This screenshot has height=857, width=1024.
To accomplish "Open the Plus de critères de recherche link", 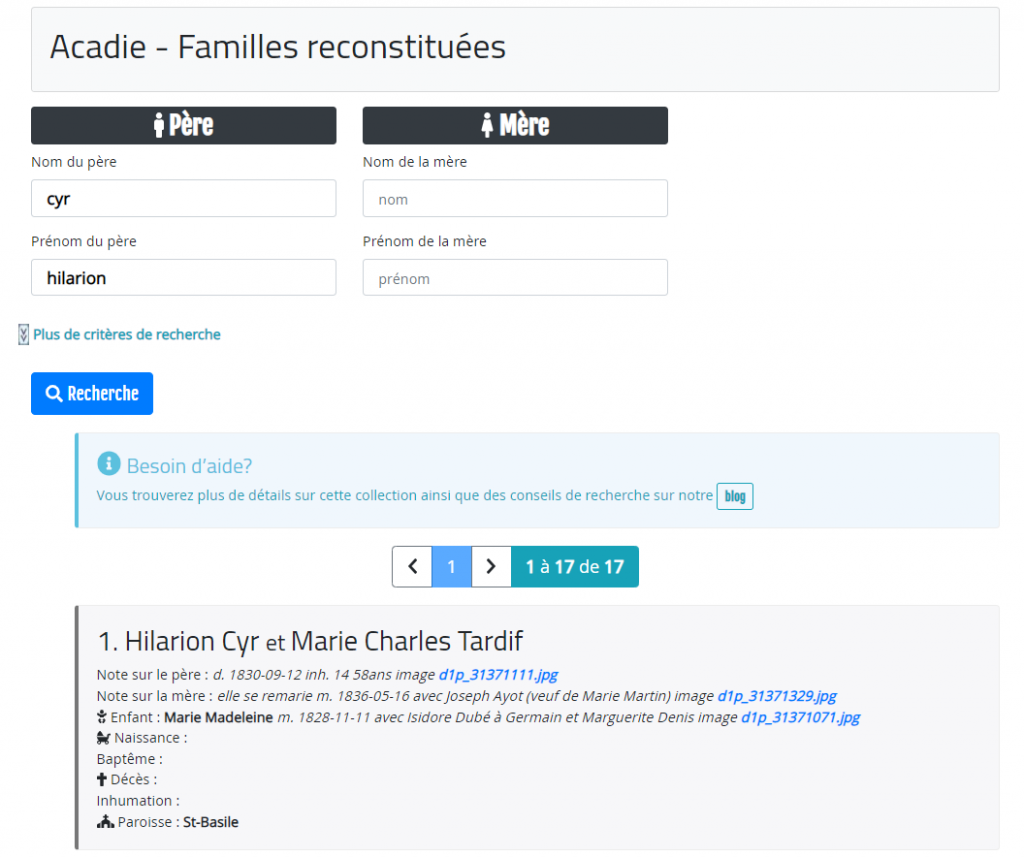I will pos(127,335).
